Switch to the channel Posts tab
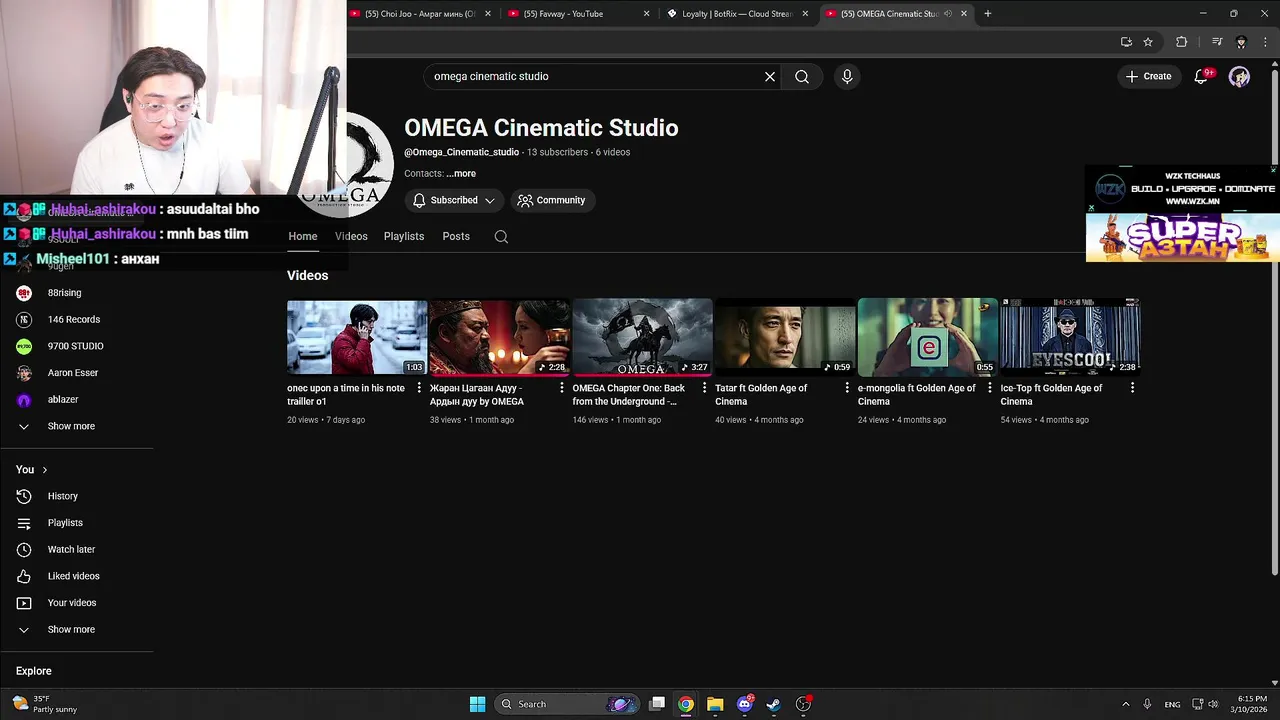 [456, 237]
